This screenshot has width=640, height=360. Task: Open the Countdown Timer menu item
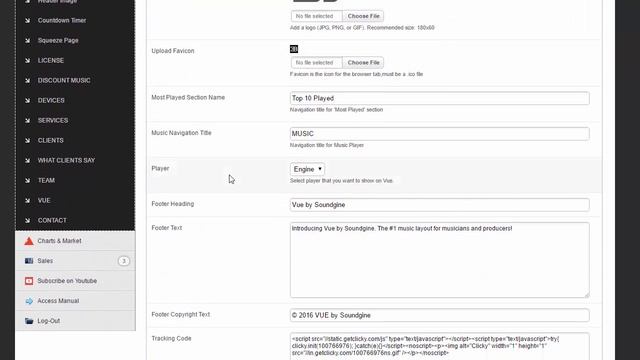[x=62, y=20]
